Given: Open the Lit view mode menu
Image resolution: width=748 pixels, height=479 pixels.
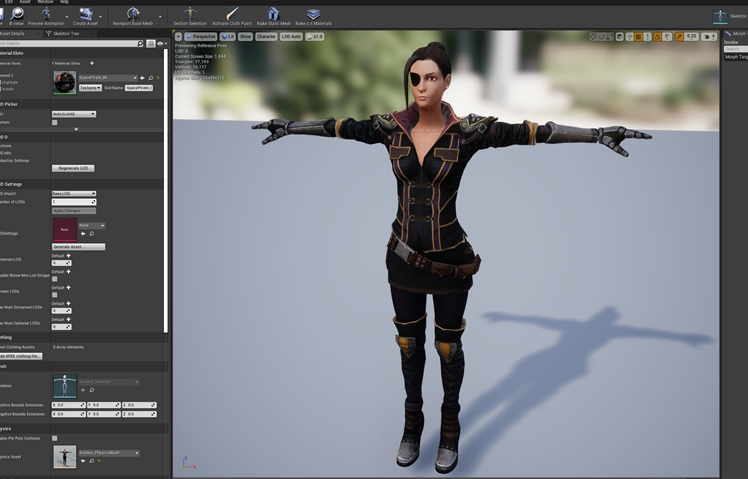Looking at the screenshot, I should pos(228,37).
